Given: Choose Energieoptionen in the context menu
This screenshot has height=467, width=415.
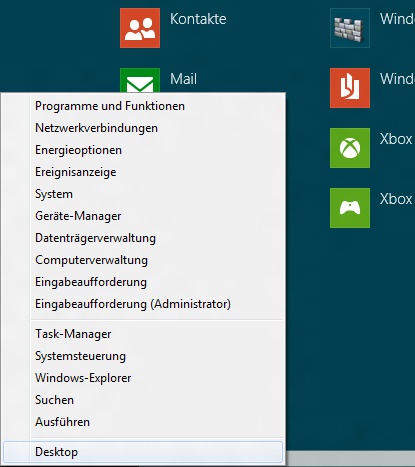Looking at the screenshot, I should coord(143,150).
